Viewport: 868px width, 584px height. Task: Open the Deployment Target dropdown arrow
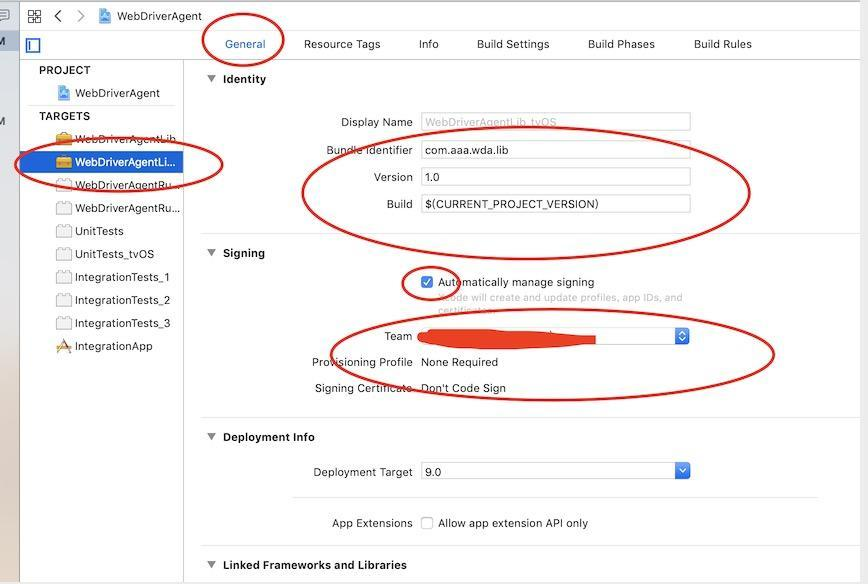(x=682, y=471)
